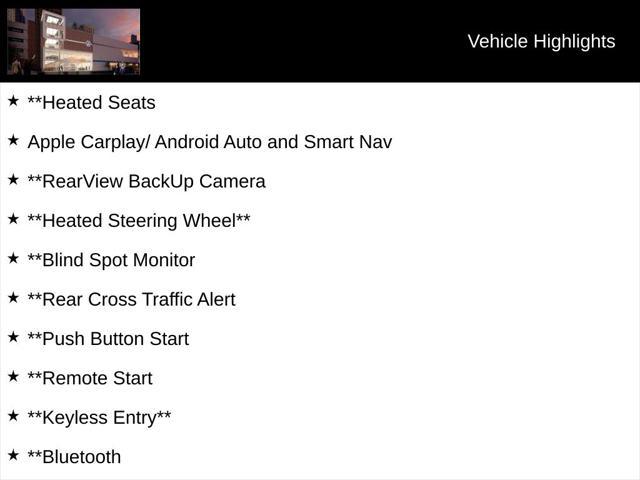Select the star beside Push Button Start
This screenshot has width=640, height=480.
click(x=13, y=337)
